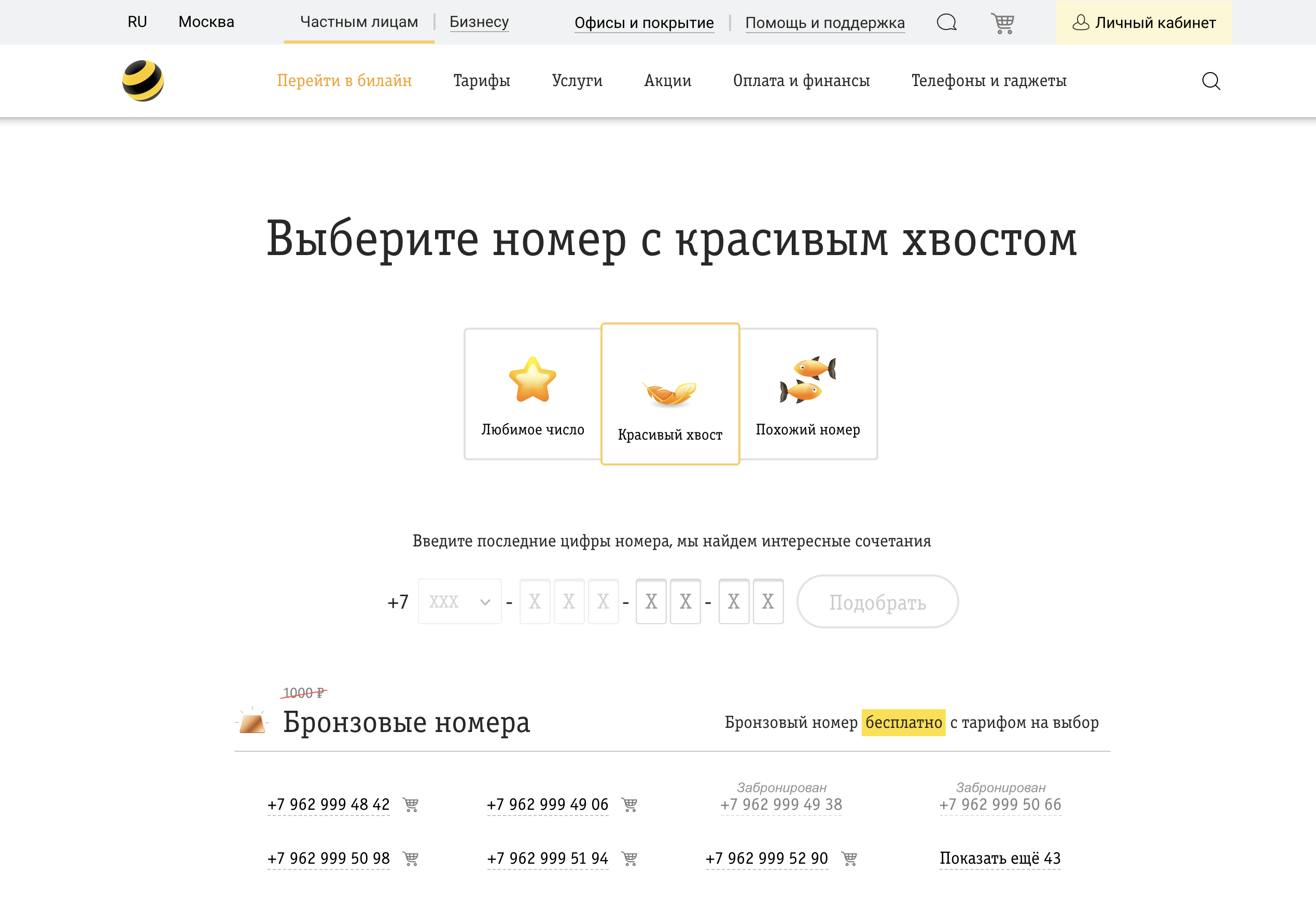Switch to the Бизнесу tab
This screenshot has height=900, width=1316.
(x=479, y=21)
